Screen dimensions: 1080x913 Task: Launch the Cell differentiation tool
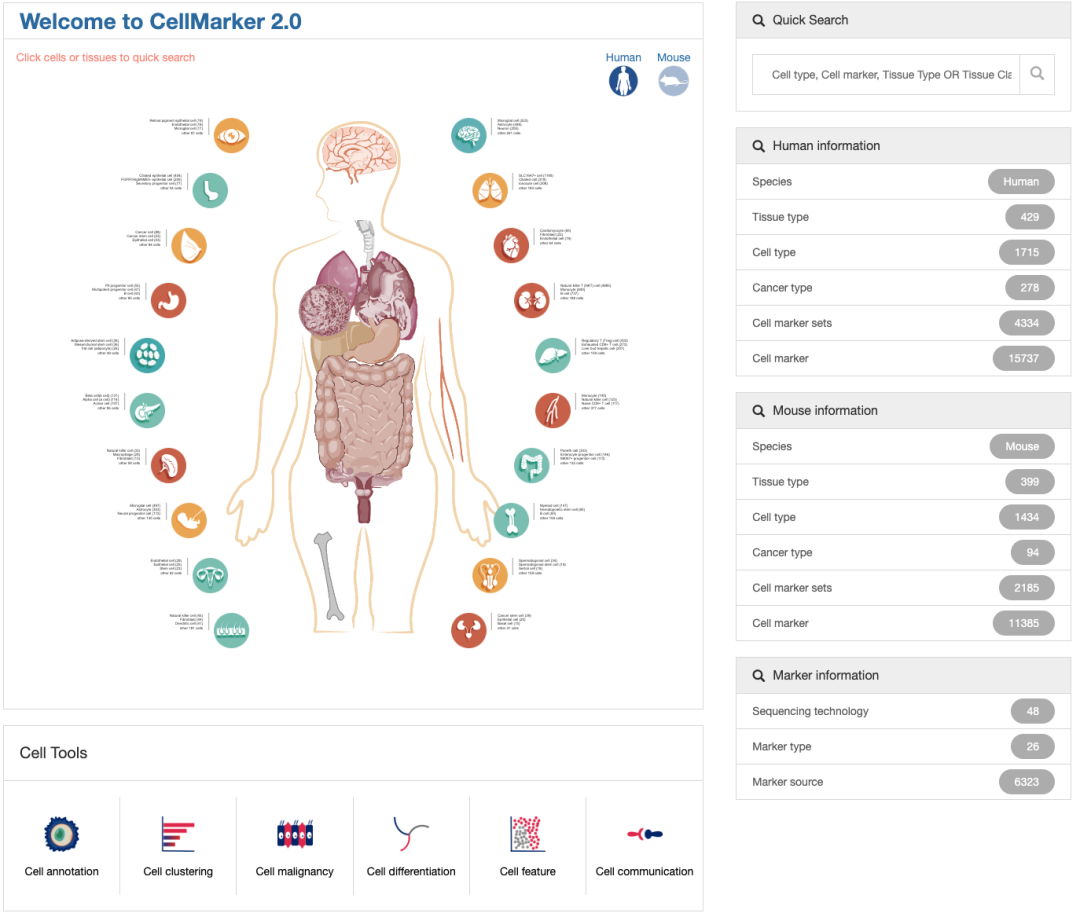coord(411,846)
